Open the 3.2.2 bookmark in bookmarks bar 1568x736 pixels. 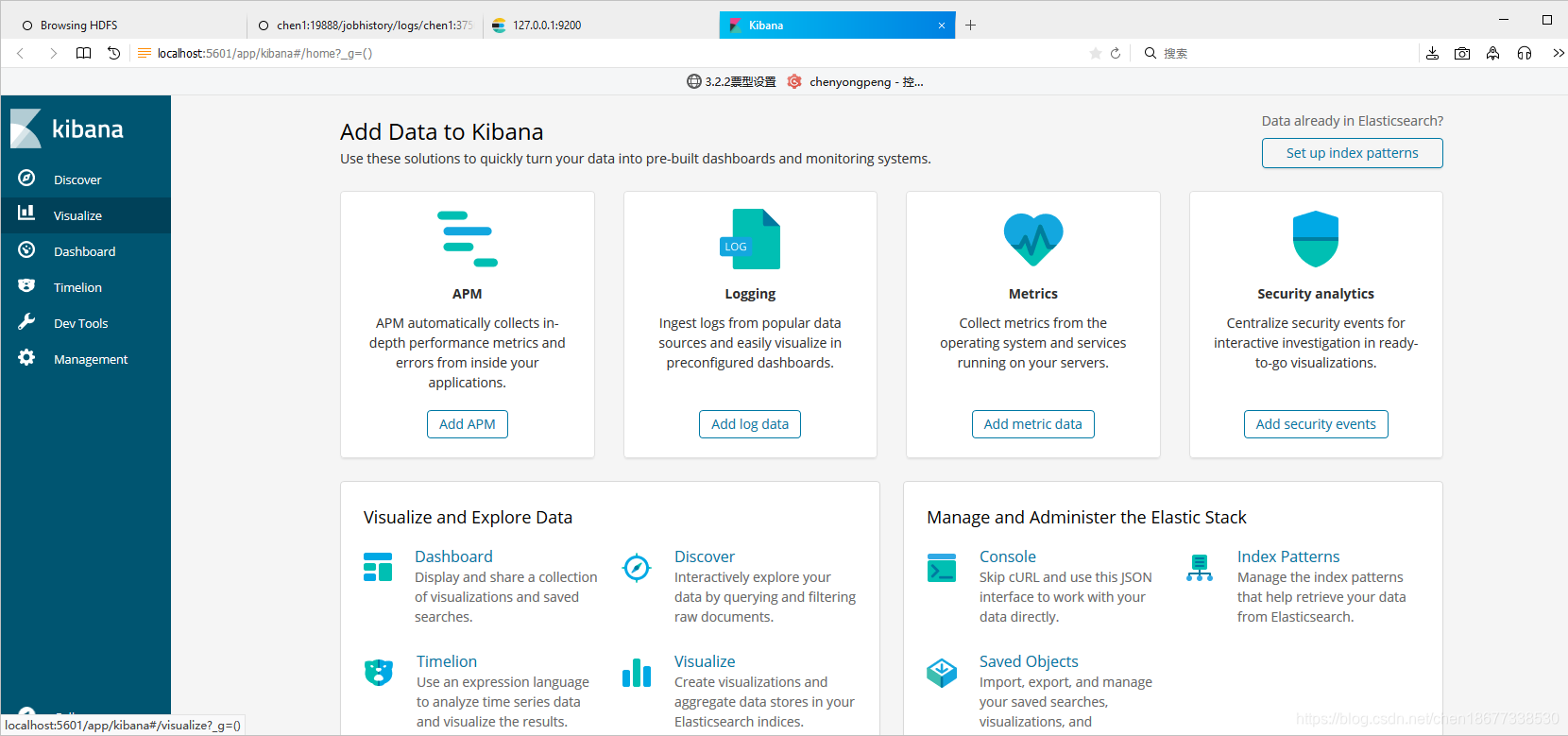point(731,82)
